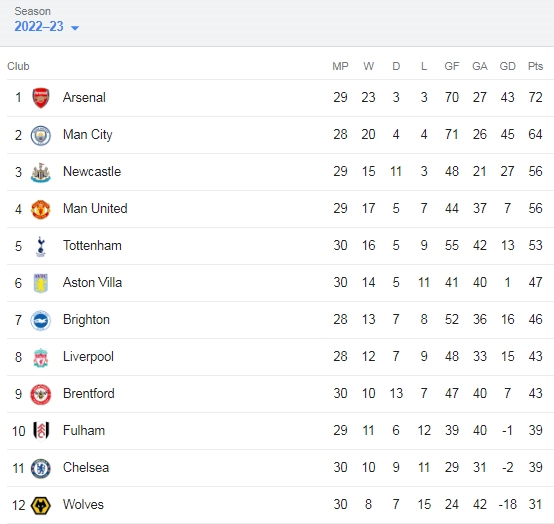Click the Man City club crest
The image size is (554, 524).
point(41,135)
